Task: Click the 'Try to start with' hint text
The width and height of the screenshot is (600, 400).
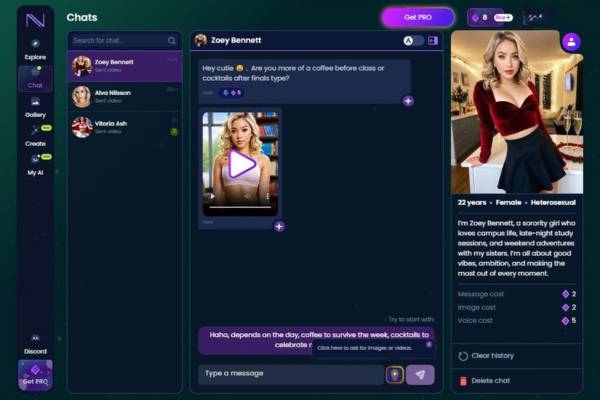Action: 411,319
